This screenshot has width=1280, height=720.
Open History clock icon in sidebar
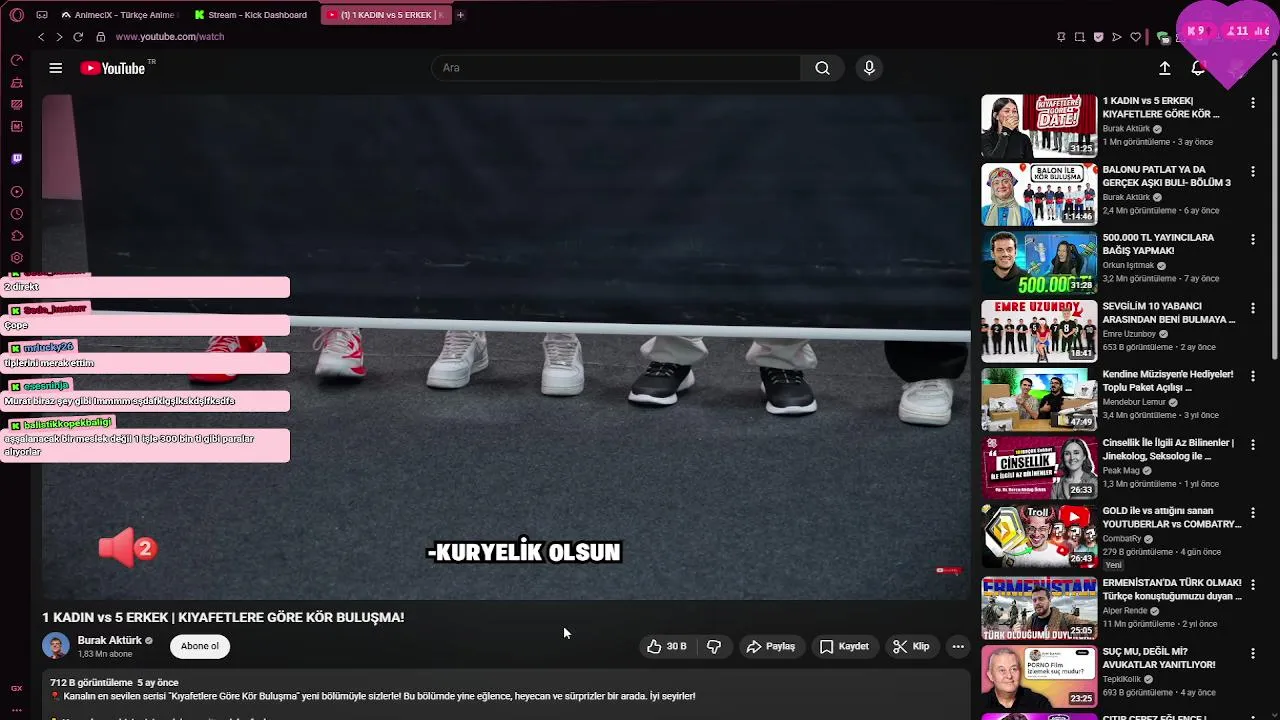point(17,214)
